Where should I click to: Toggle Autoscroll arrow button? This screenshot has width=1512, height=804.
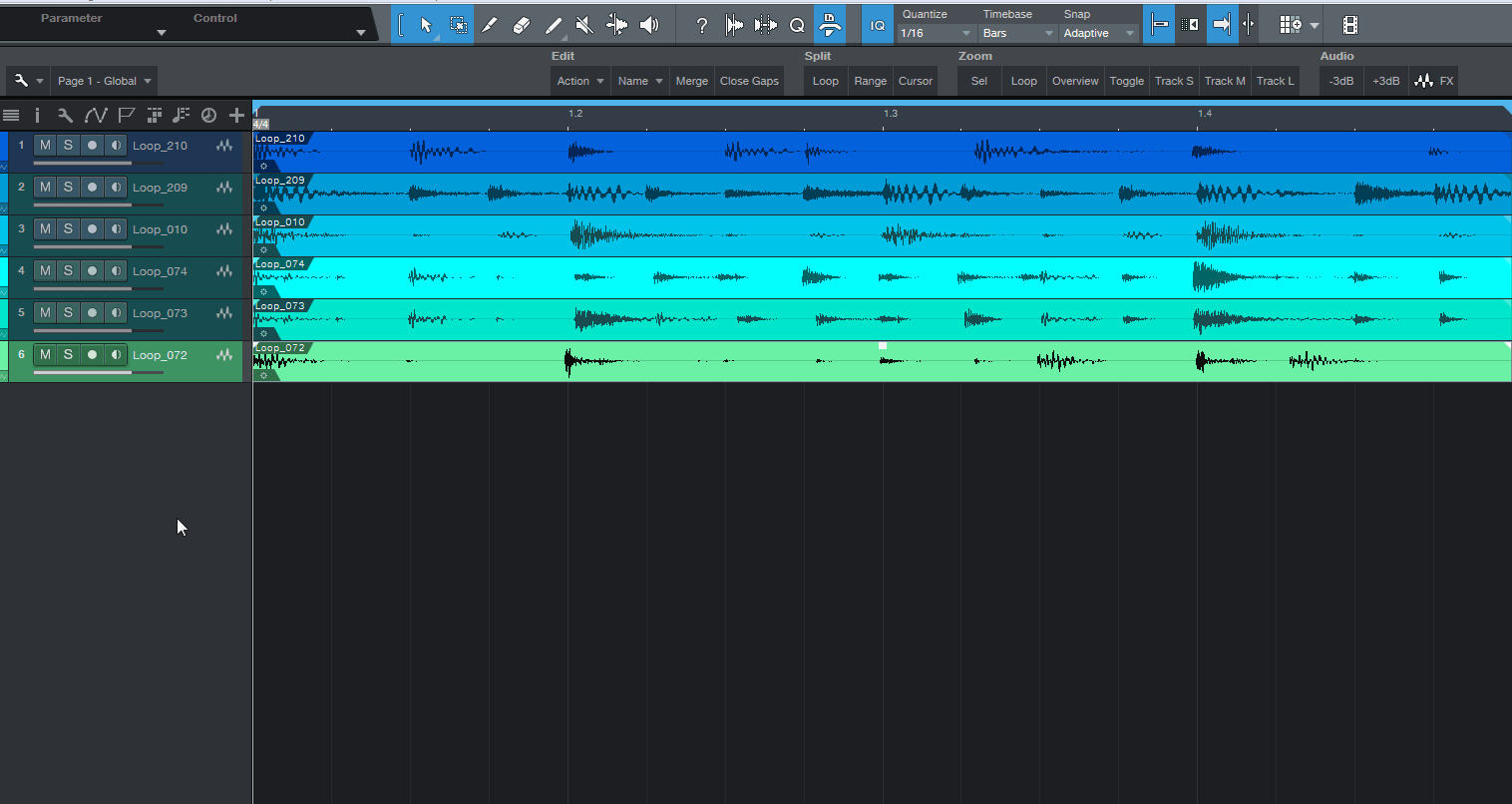pyautogui.click(x=1222, y=25)
